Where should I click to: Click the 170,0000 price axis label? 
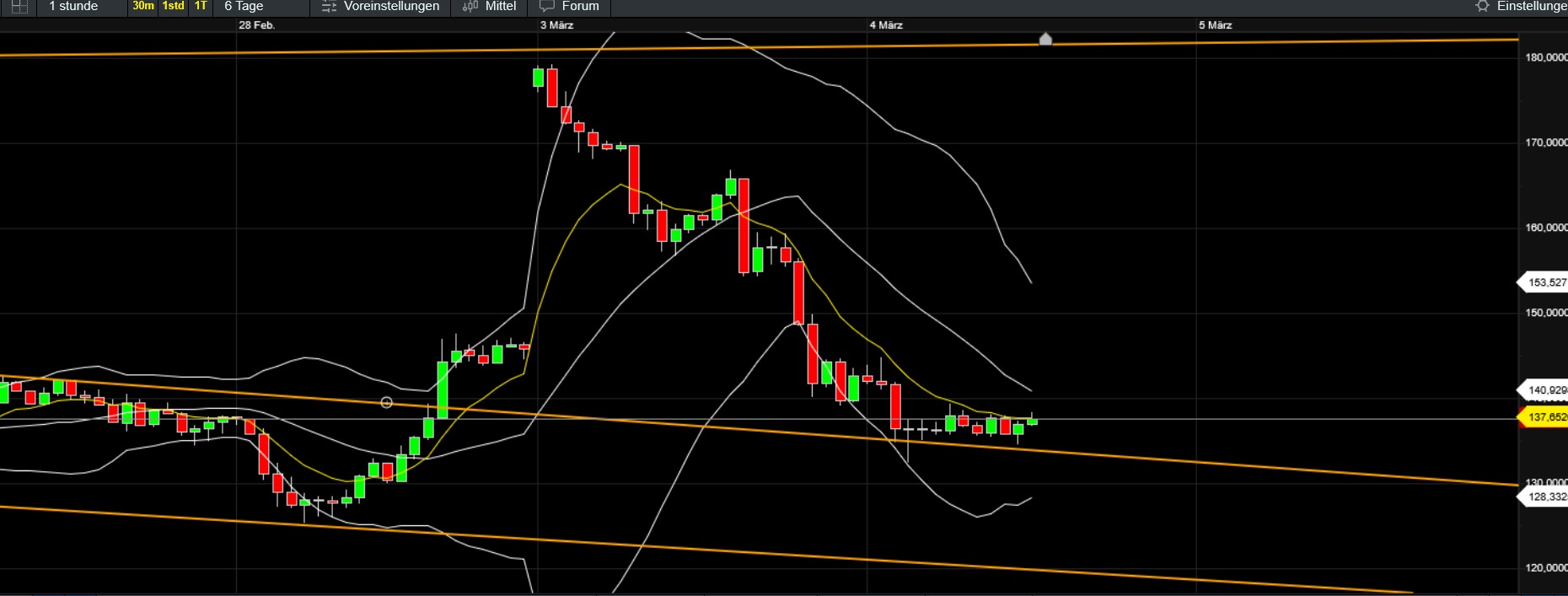(1546, 142)
